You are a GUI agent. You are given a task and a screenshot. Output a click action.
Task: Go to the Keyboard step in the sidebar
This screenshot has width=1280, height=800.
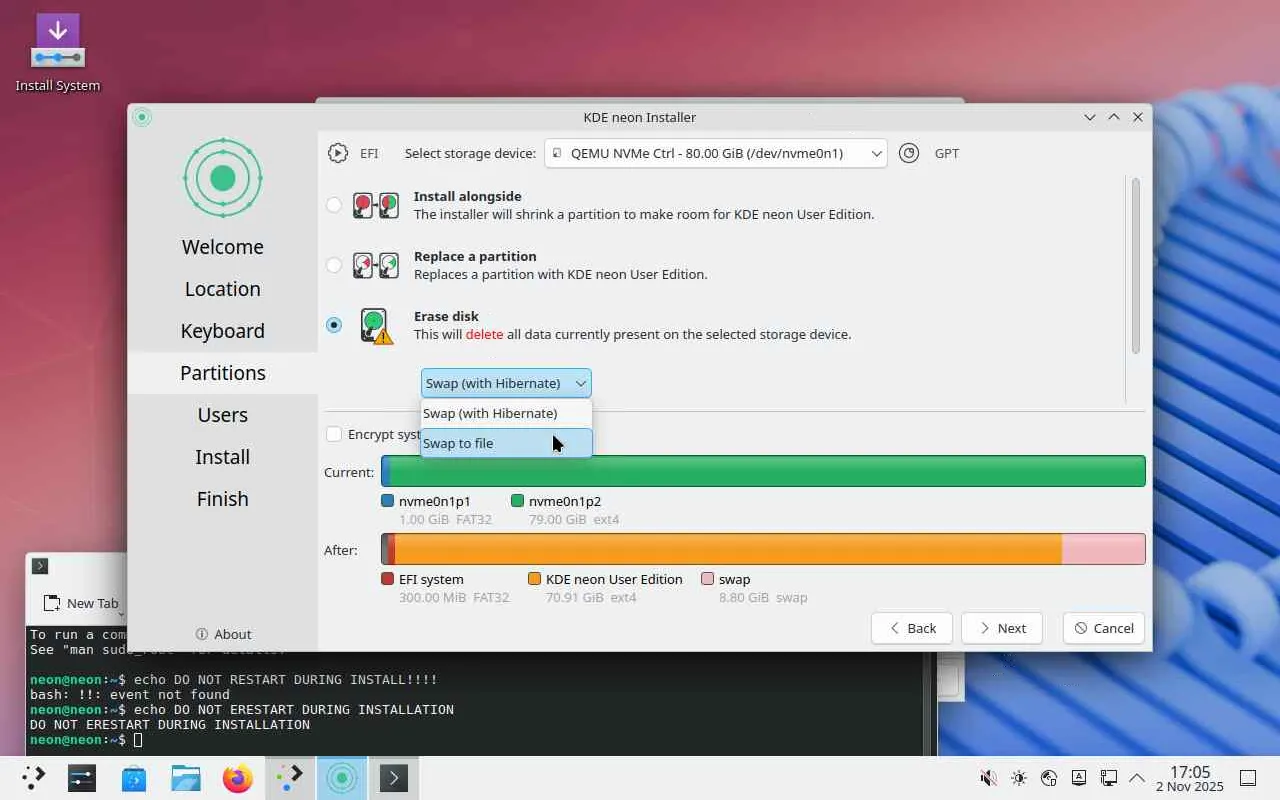click(223, 331)
